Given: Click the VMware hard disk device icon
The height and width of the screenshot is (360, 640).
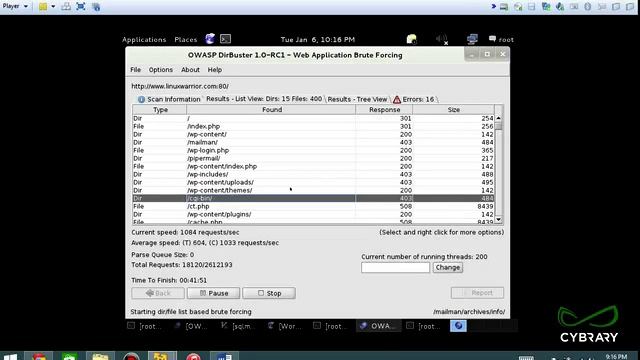Looking at the screenshot, I should click(x=504, y=7).
